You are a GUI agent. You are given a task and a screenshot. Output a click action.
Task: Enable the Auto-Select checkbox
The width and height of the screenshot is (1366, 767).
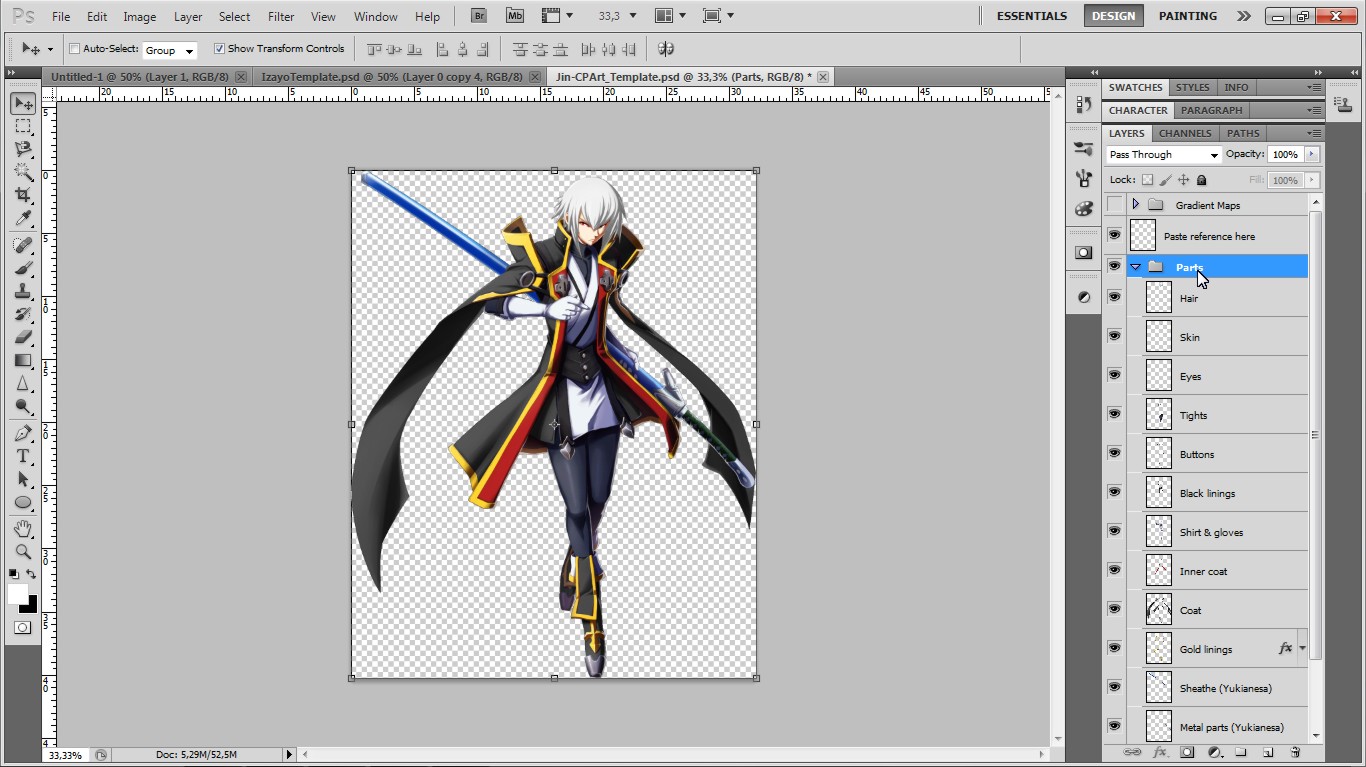(x=75, y=49)
